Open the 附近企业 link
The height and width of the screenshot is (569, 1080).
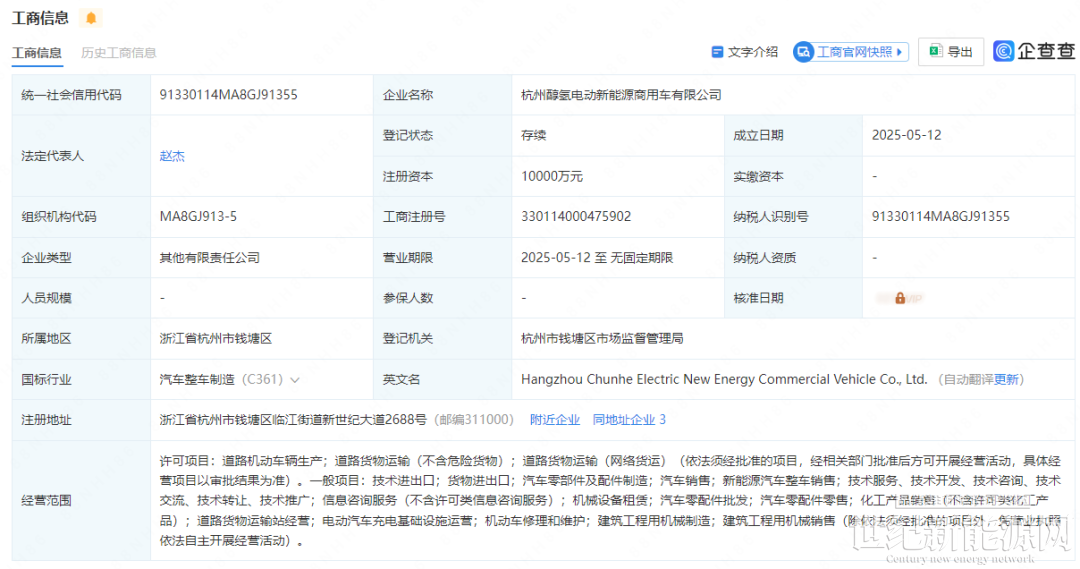coord(555,420)
